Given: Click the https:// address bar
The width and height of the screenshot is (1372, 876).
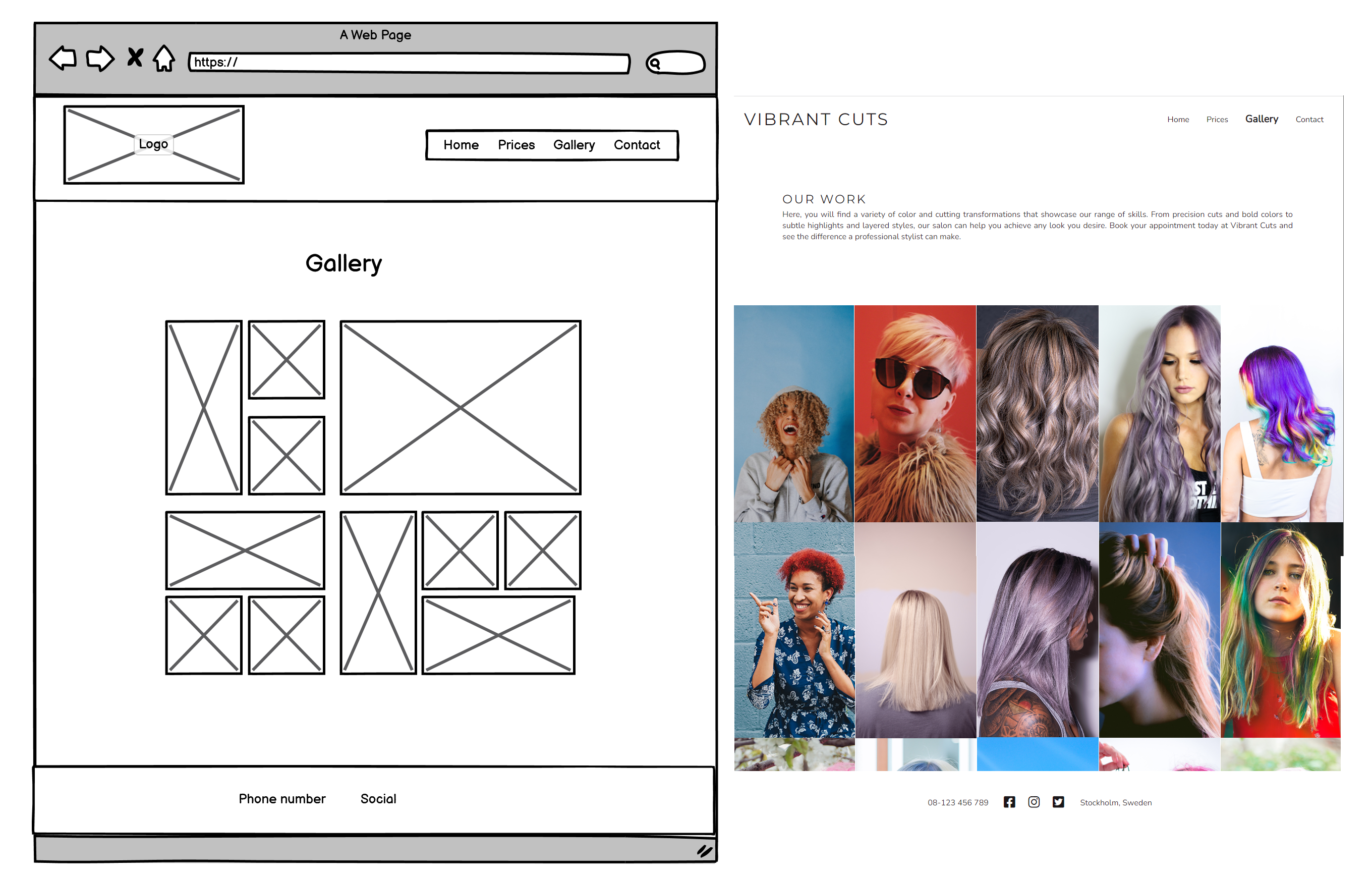Looking at the screenshot, I should tap(409, 63).
